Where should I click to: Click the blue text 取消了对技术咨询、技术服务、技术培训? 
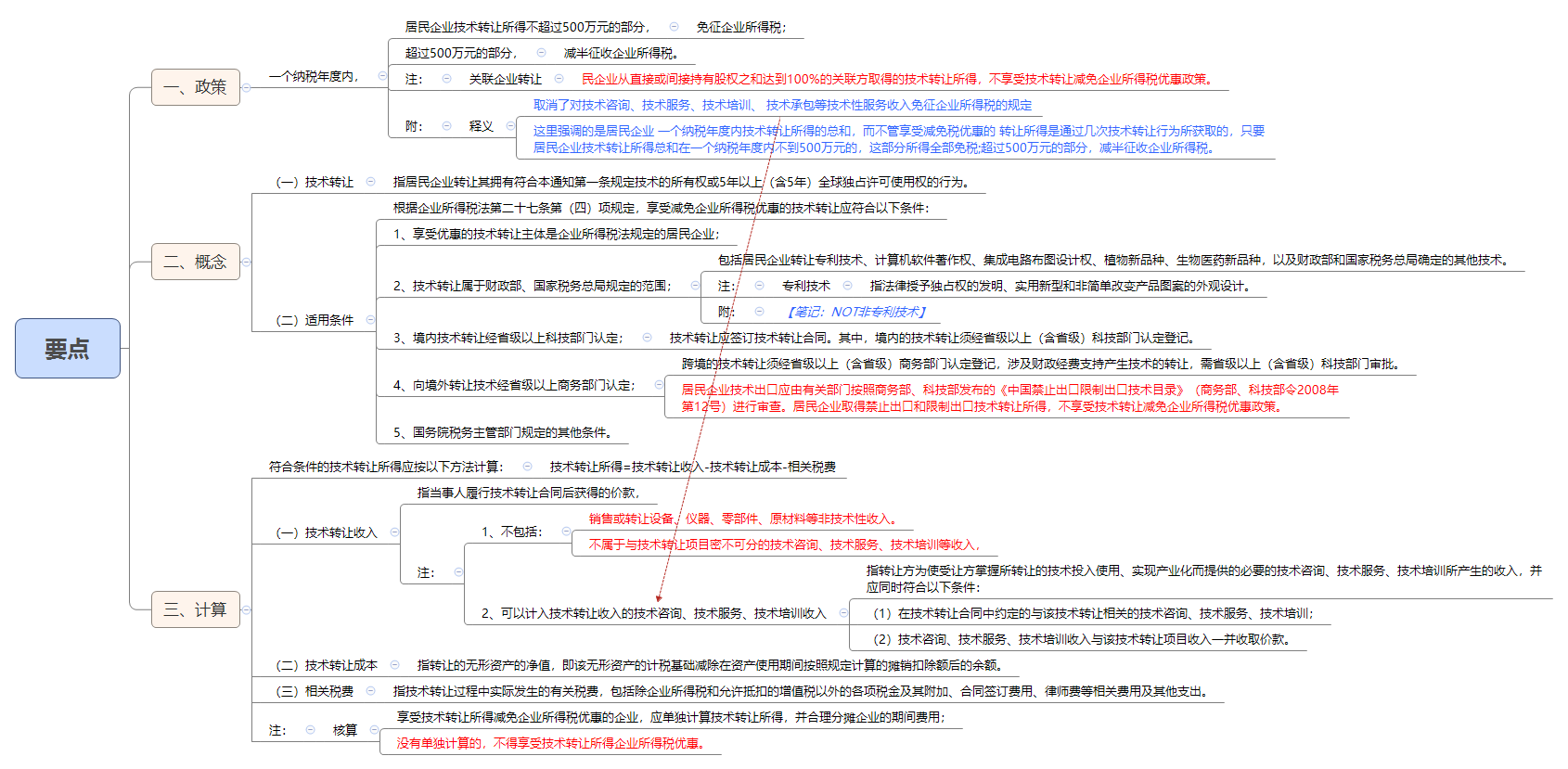point(782,105)
